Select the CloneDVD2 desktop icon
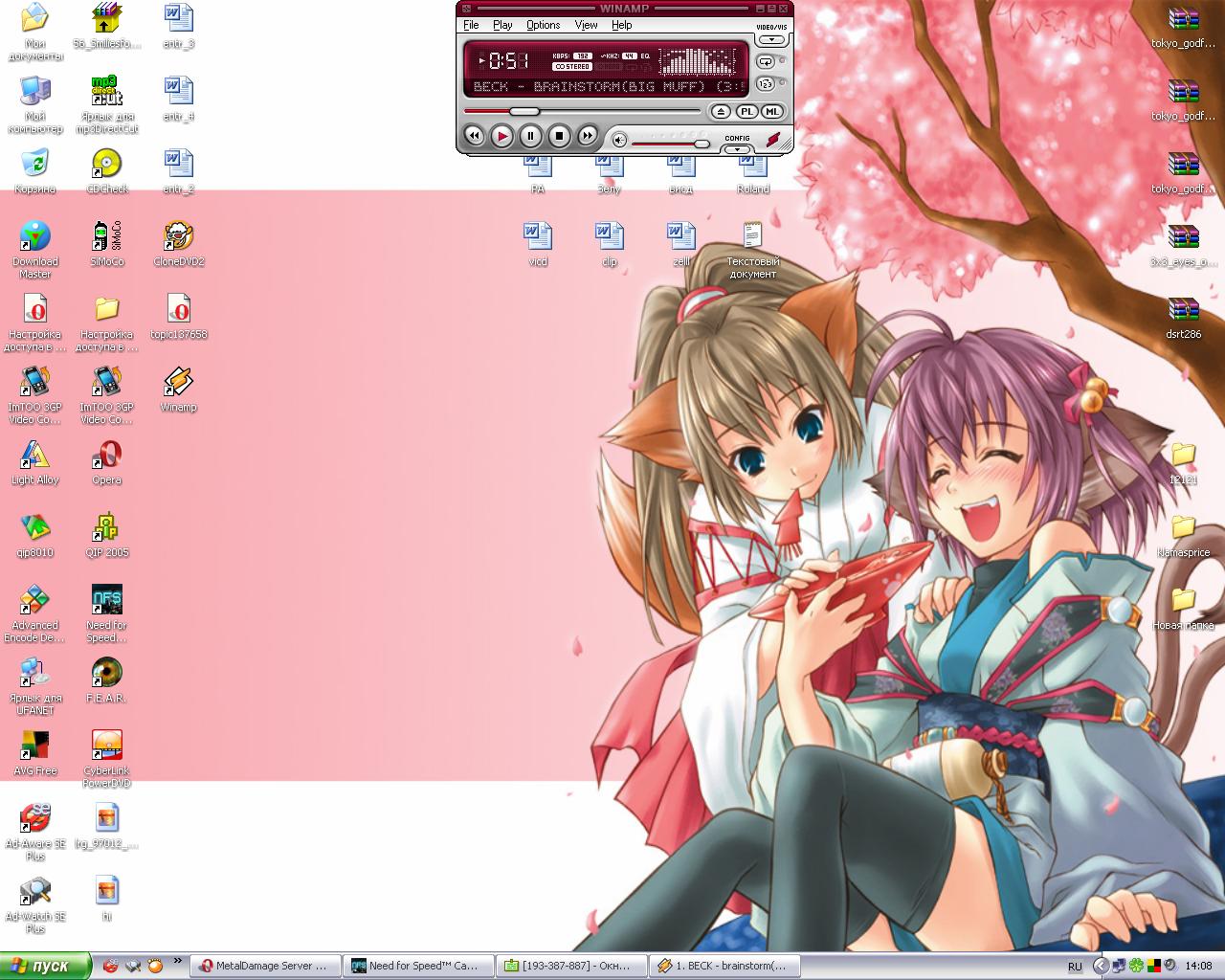Image resolution: width=1225 pixels, height=980 pixels. (179, 244)
